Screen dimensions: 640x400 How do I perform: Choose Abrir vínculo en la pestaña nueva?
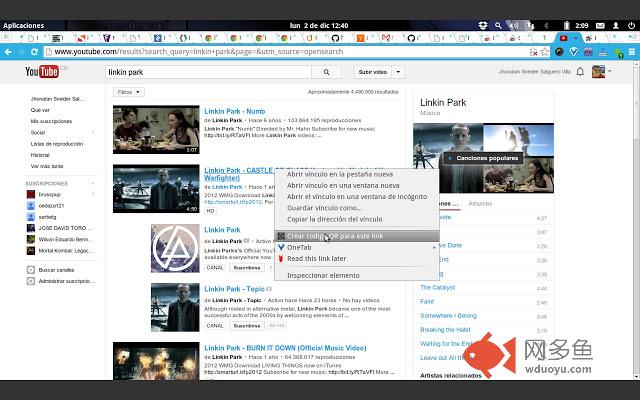point(340,174)
